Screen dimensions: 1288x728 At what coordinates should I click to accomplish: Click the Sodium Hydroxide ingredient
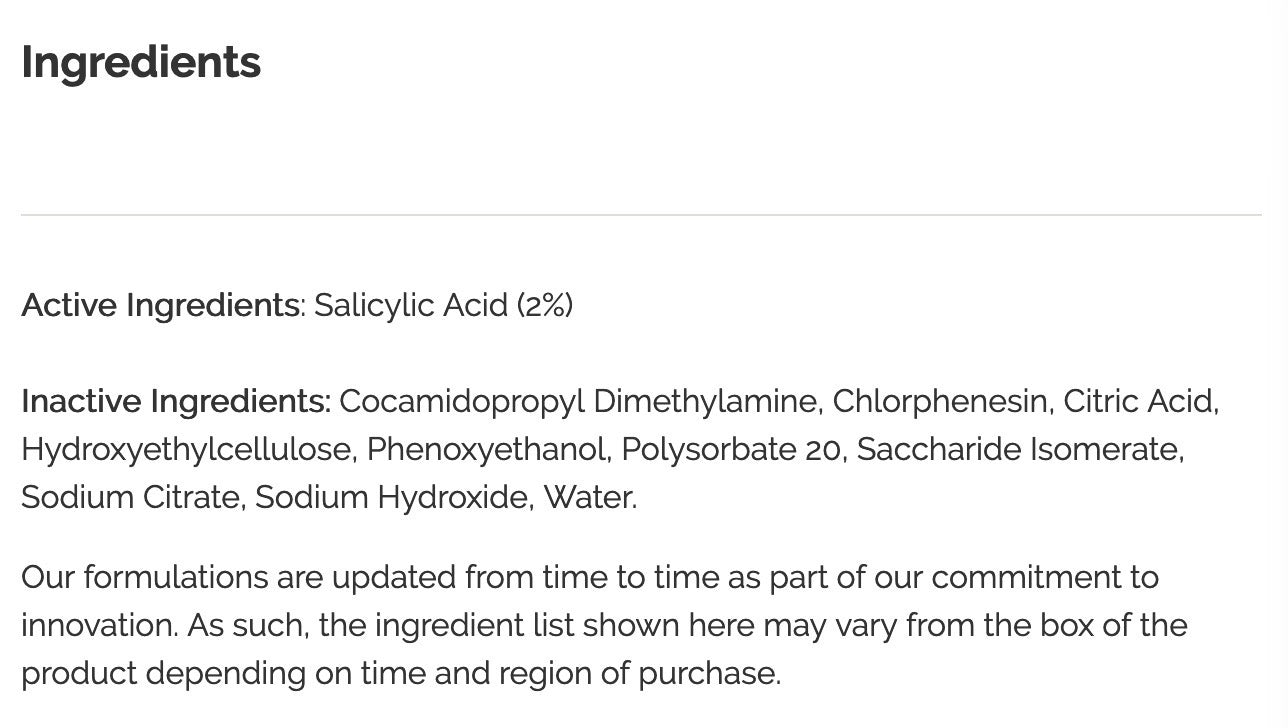392,497
